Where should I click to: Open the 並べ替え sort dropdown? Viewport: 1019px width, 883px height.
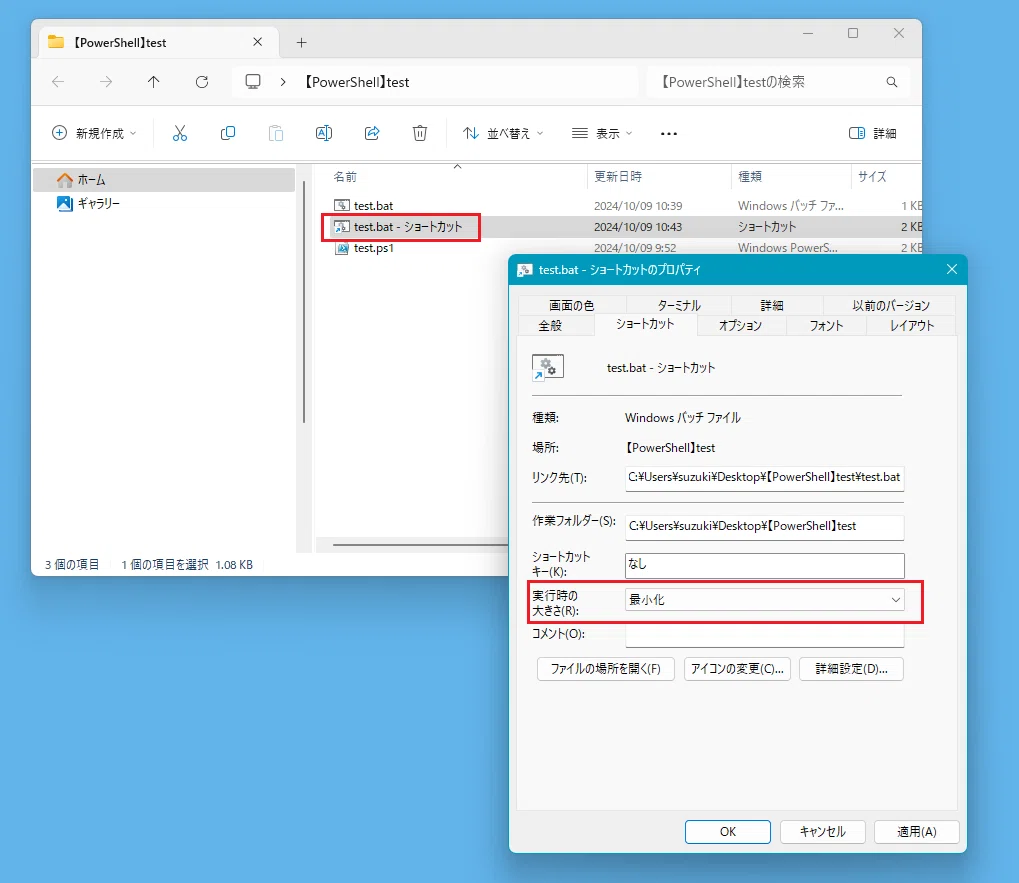point(503,133)
